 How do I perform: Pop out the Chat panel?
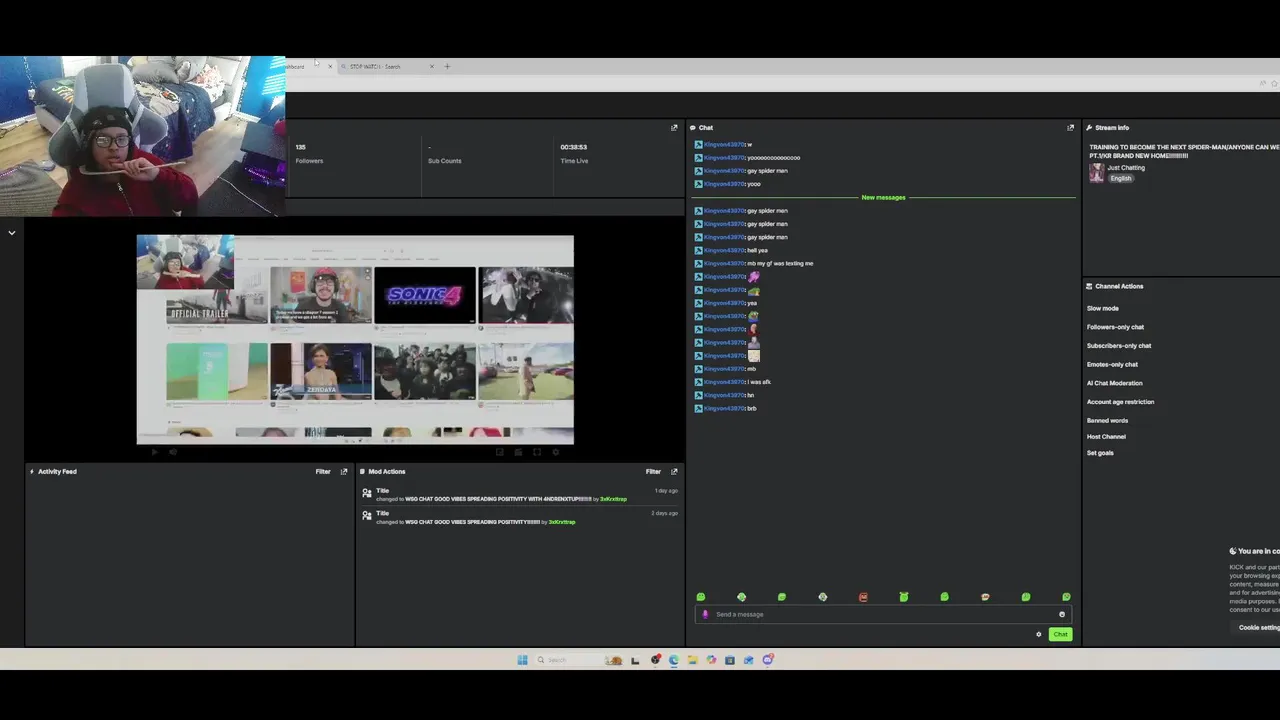[x=1070, y=128]
